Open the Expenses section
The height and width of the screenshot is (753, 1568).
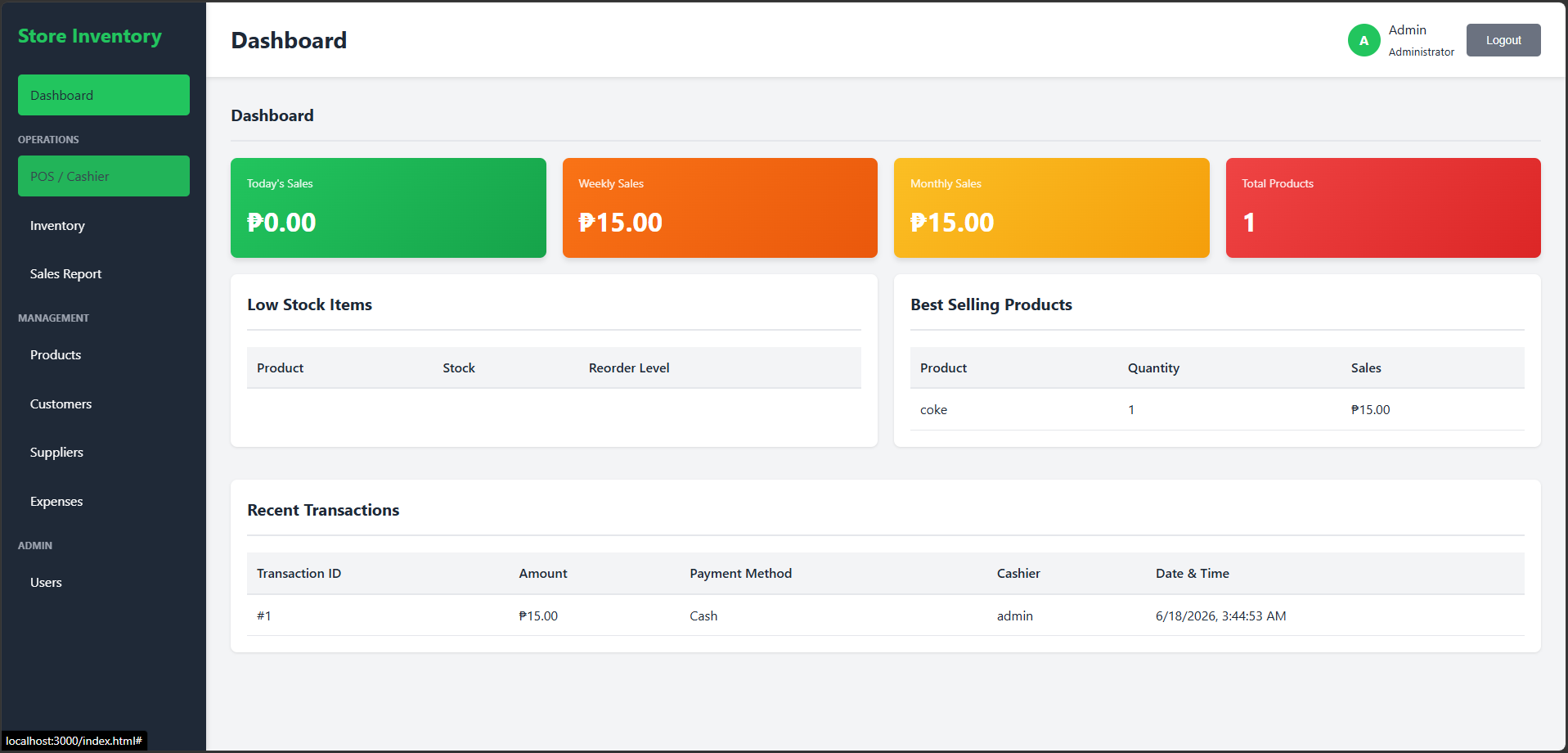coord(104,501)
